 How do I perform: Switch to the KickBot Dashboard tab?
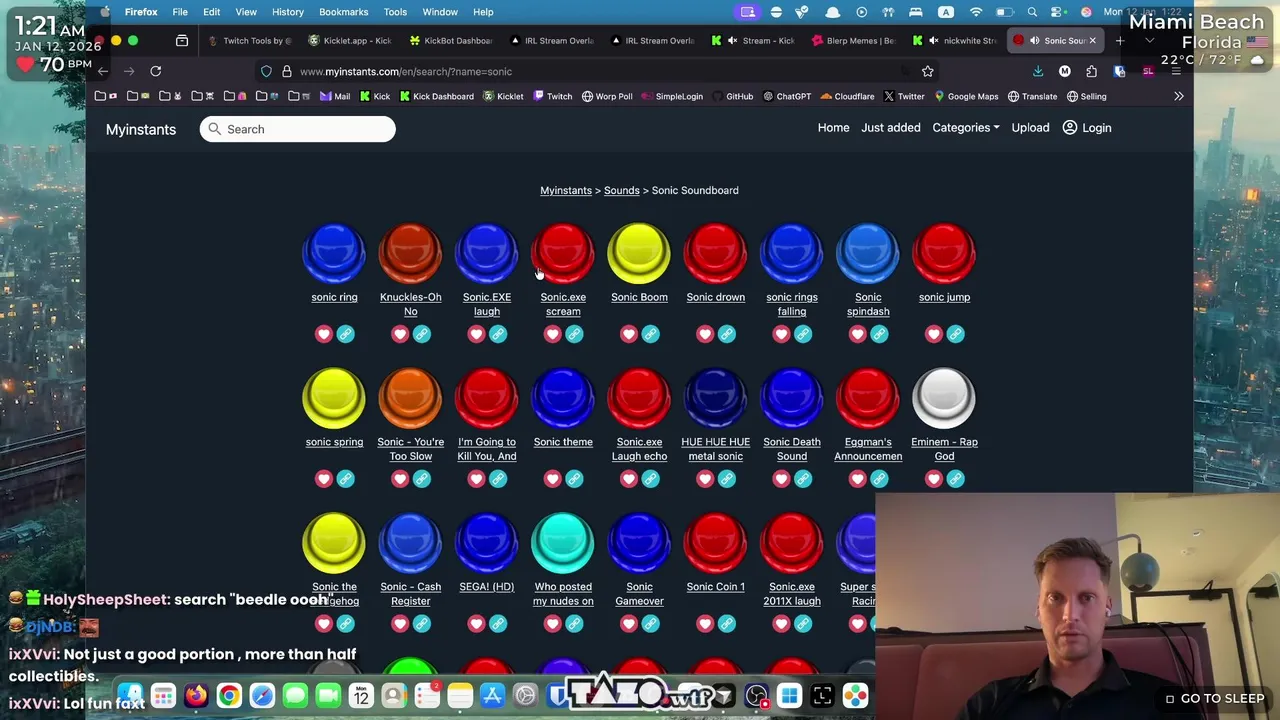(x=451, y=41)
